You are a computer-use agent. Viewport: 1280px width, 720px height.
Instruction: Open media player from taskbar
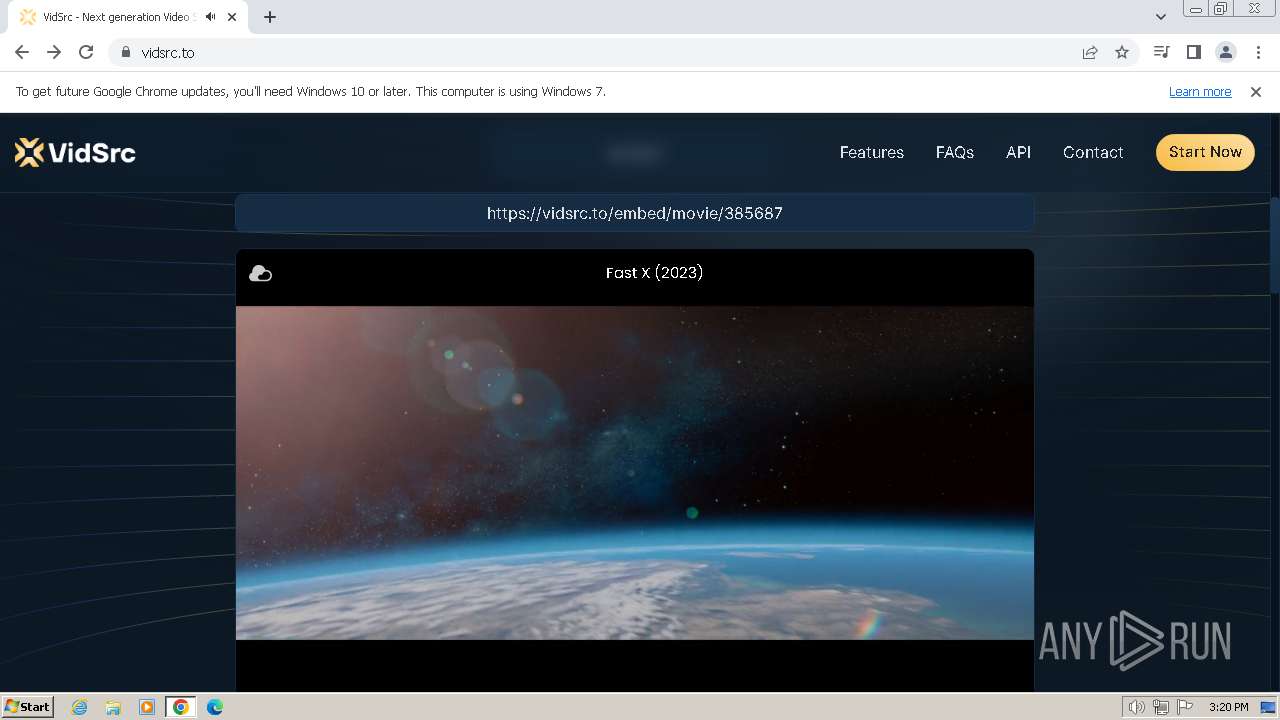coord(147,707)
